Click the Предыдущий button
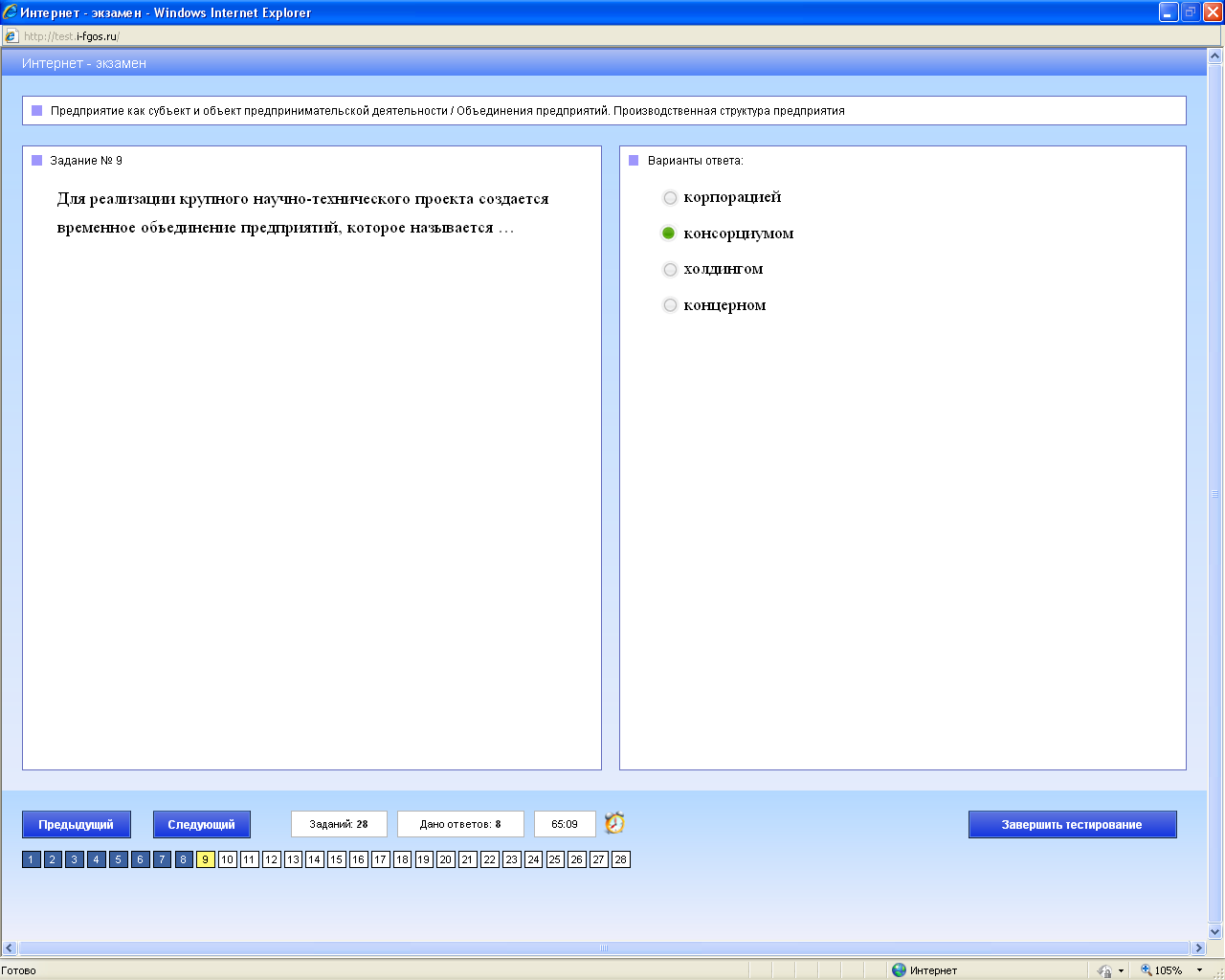This screenshot has width=1225, height=980. click(x=76, y=825)
